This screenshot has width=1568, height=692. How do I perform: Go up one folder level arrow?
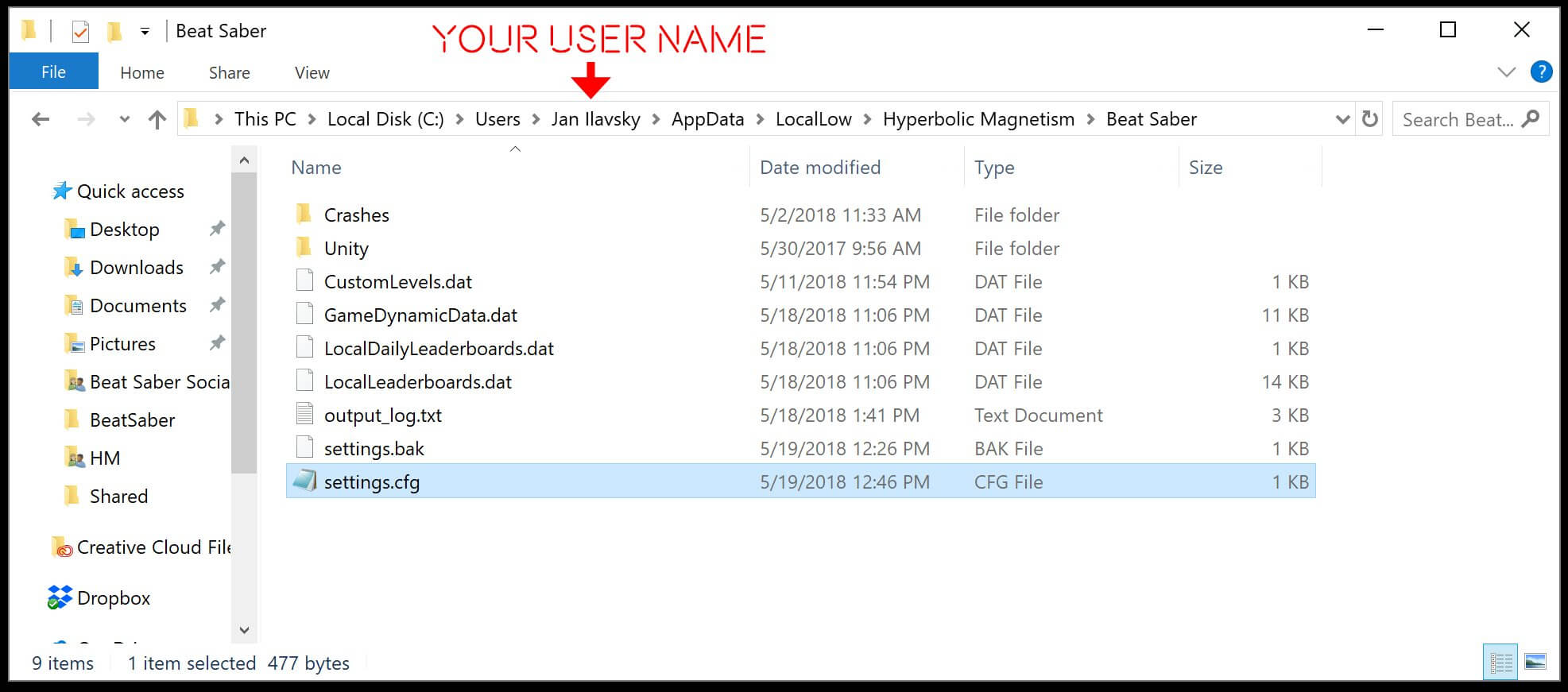tap(157, 119)
